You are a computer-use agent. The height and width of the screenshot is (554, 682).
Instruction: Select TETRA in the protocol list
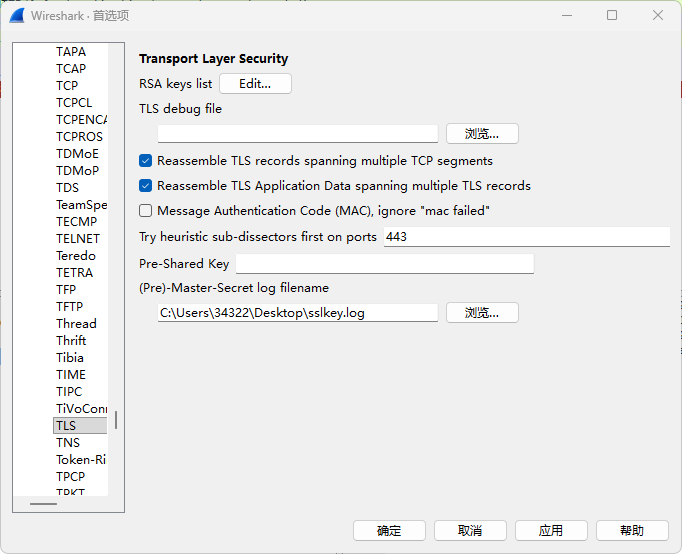coord(74,272)
